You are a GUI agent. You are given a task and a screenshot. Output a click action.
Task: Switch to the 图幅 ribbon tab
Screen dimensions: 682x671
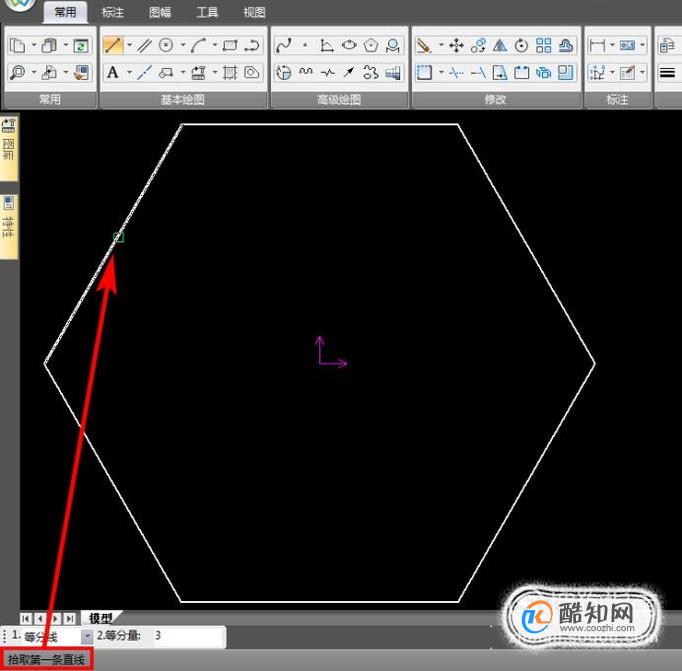[160, 12]
